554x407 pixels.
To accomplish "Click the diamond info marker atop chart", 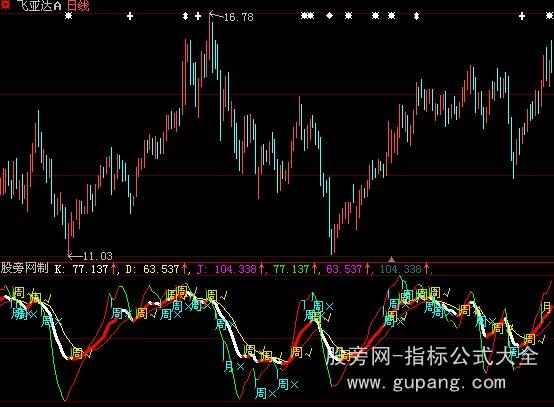I will pyautogui.click(x=329, y=16).
